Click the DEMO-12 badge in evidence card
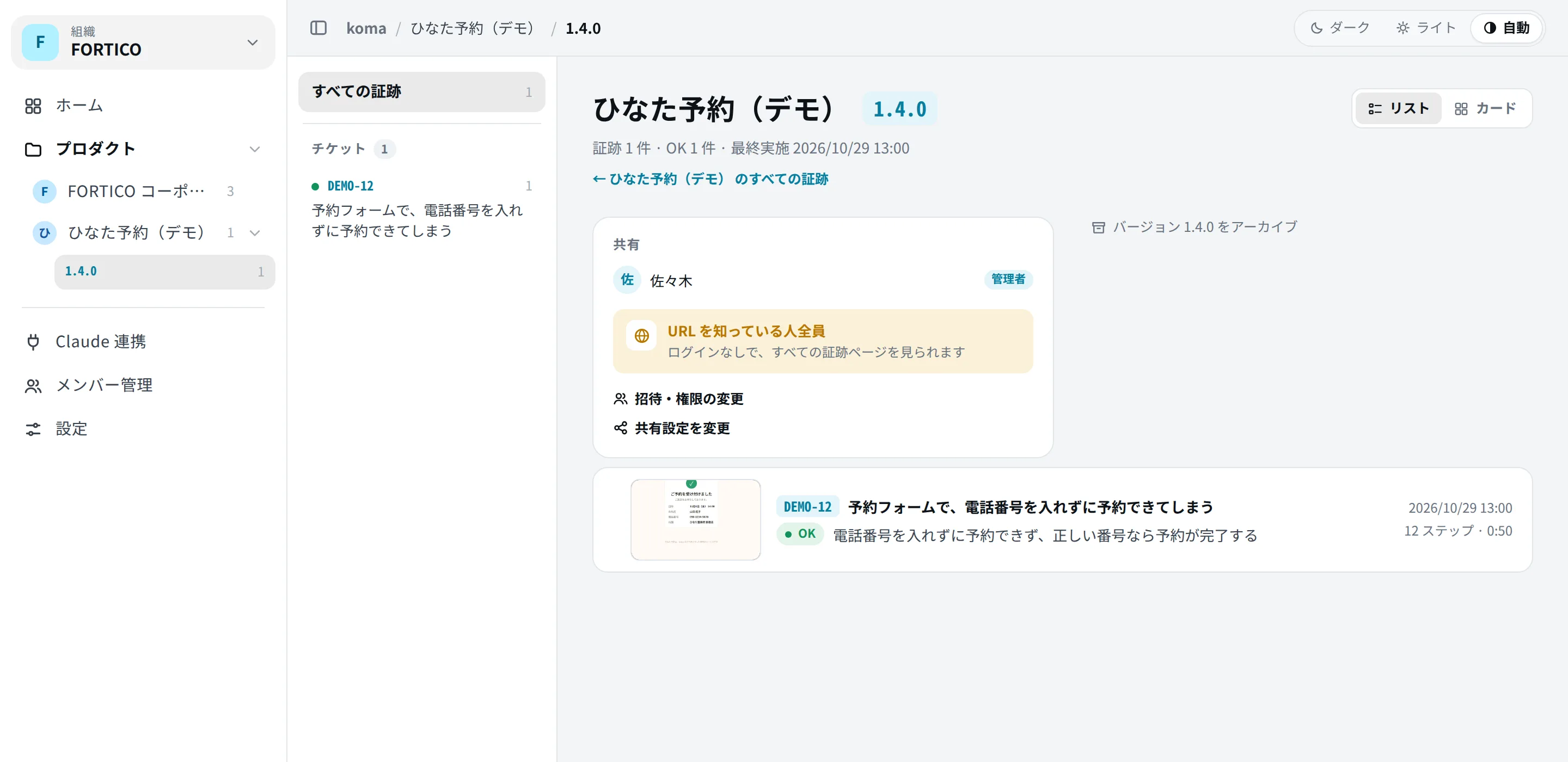 807,506
